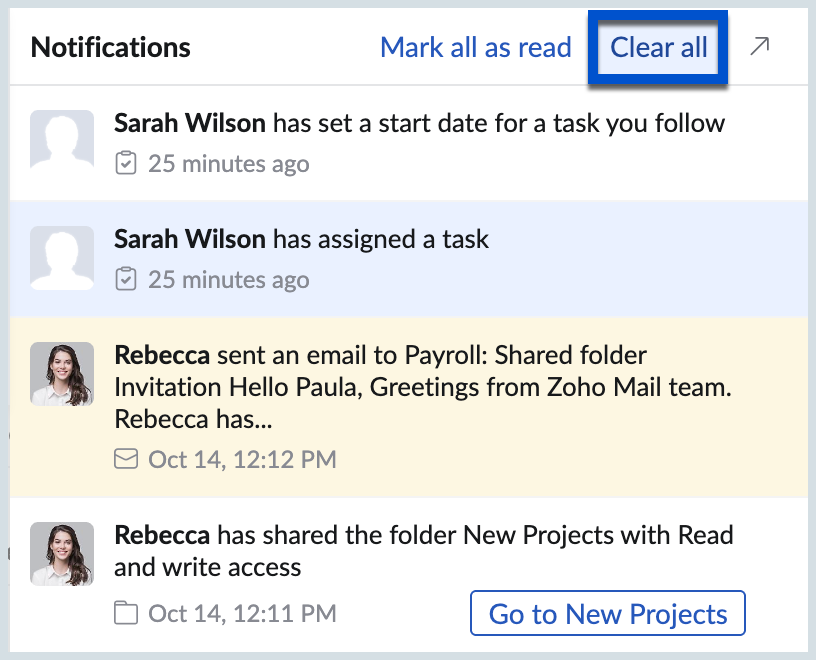Clear all notifications
The height and width of the screenshot is (660, 816).
[x=659, y=47]
